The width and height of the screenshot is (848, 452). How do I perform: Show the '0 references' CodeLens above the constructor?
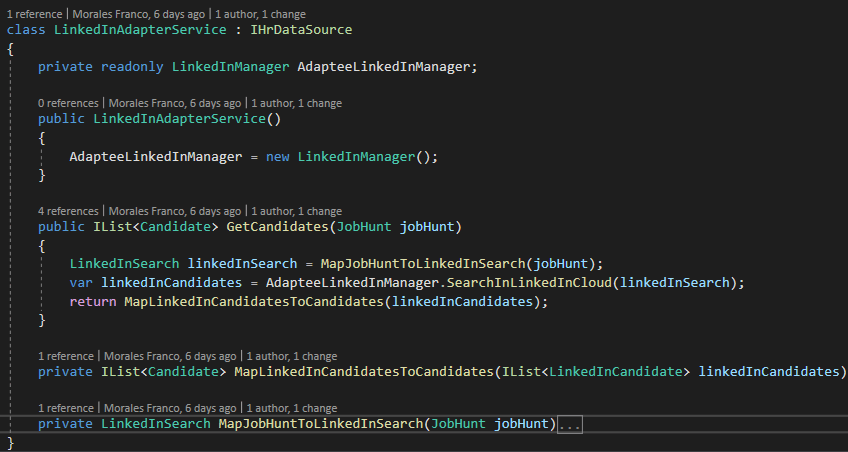pyautogui.click(x=68, y=103)
